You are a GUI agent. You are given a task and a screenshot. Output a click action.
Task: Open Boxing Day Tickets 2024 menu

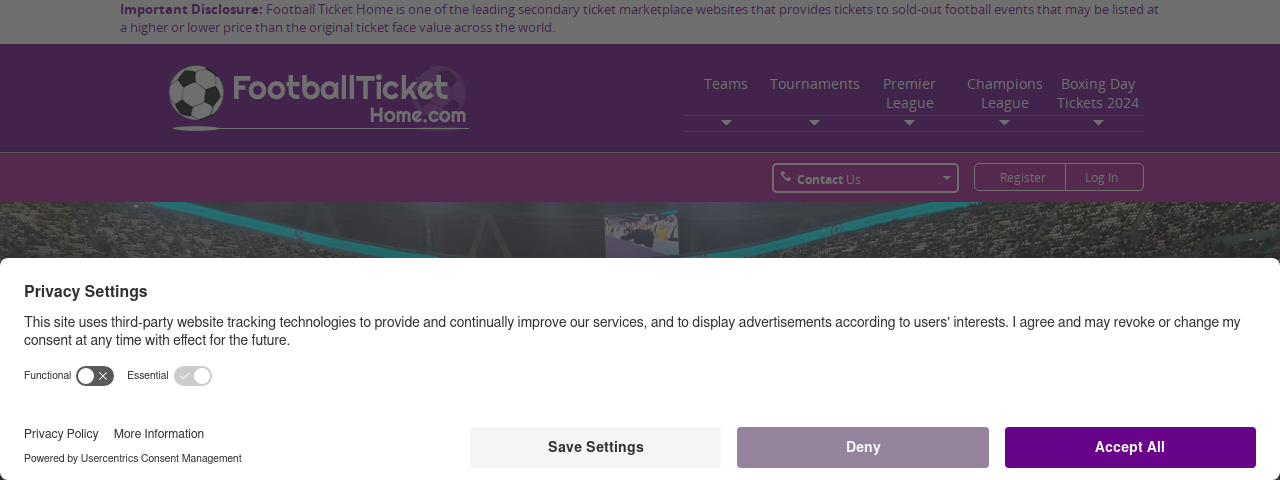click(x=1098, y=93)
